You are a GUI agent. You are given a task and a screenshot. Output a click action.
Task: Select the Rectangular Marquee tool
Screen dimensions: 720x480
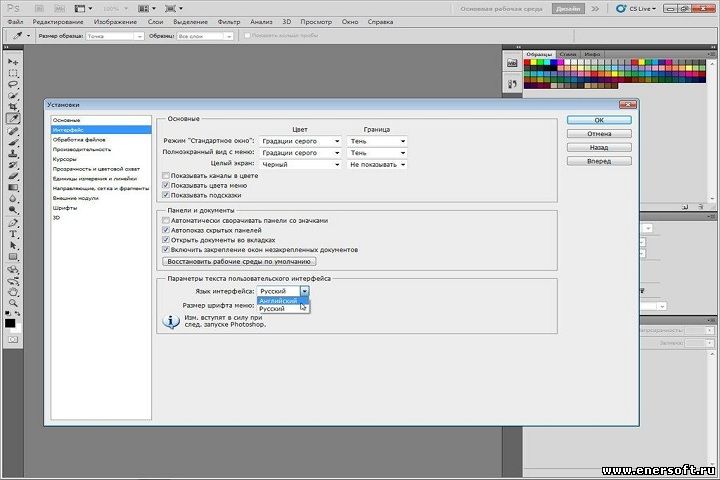click(13, 73)
